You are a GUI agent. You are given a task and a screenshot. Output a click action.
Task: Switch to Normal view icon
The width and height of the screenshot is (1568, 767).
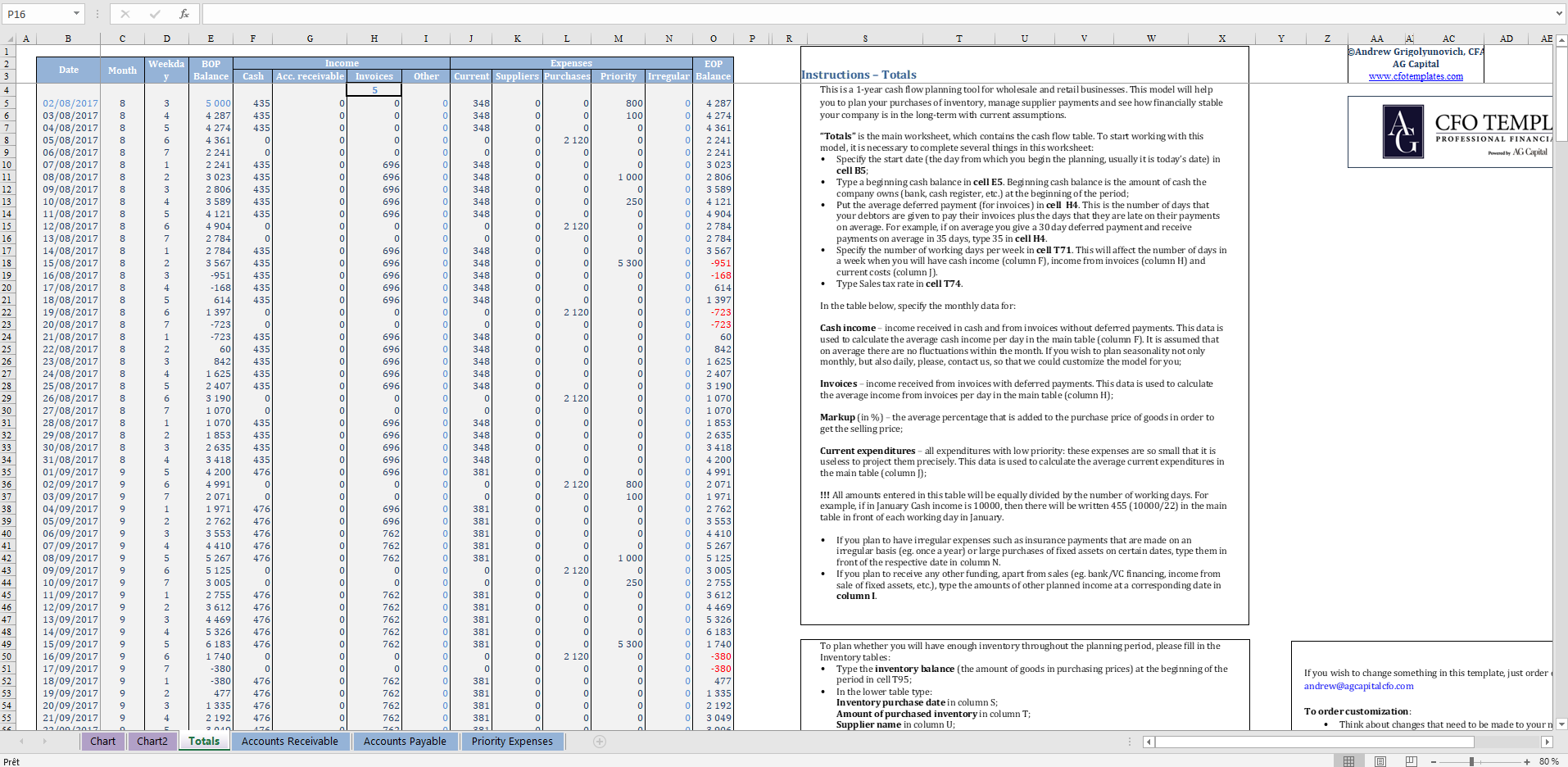[x=1348, y=761]
